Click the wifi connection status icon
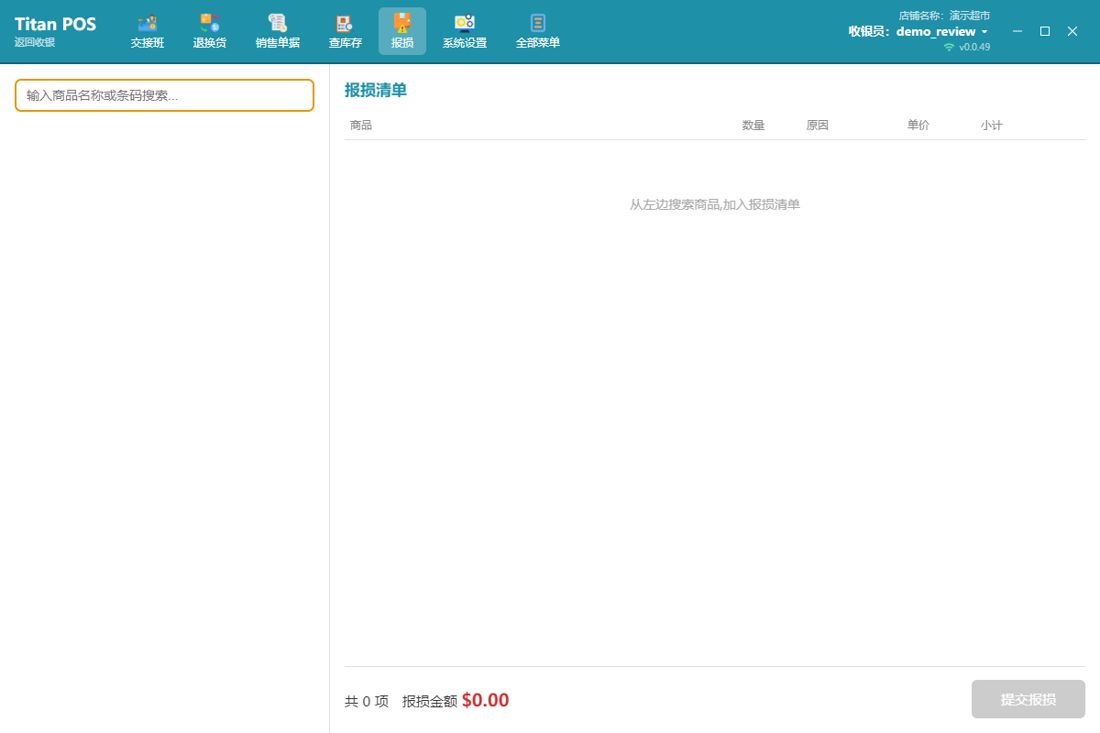The width and height of the screenshot is (1100, 733). [x=948, y=47]
